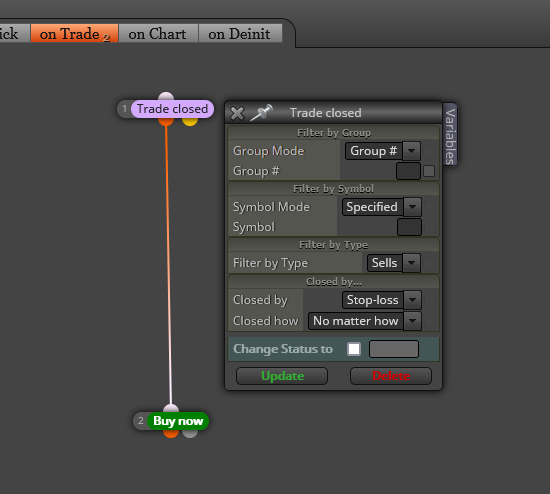
Task: Click the Filter by Group section header
Action: (334, 133)
